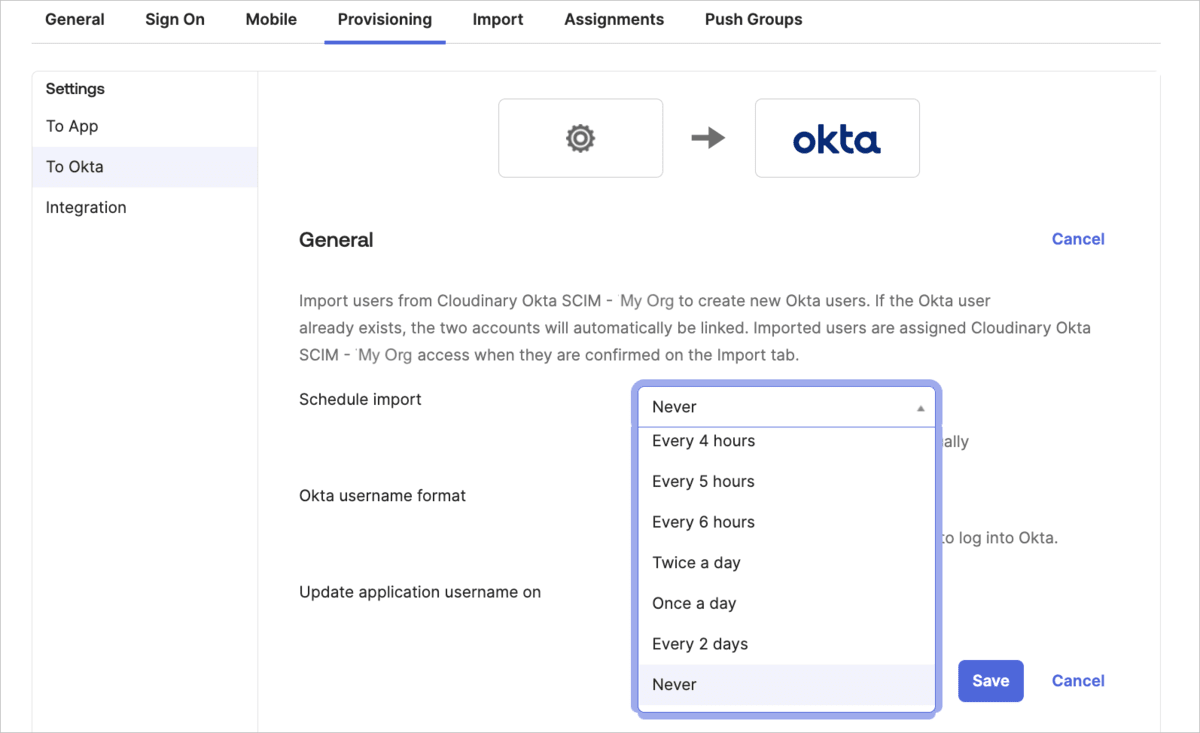1200x733 pixels.
Task: Click the Schedule import label
Action: [x=360, y=399]
